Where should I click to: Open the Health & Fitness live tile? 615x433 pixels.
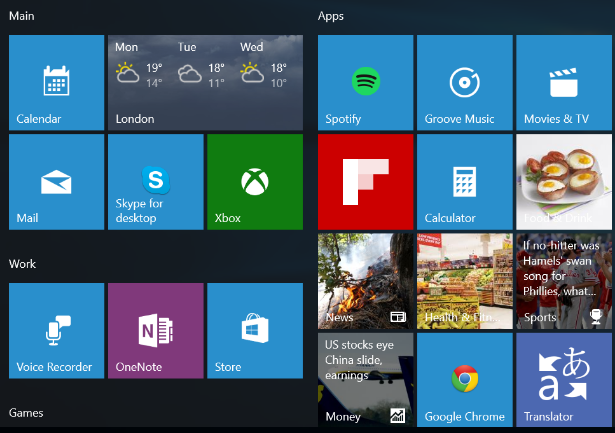click(x=465, y=281)
